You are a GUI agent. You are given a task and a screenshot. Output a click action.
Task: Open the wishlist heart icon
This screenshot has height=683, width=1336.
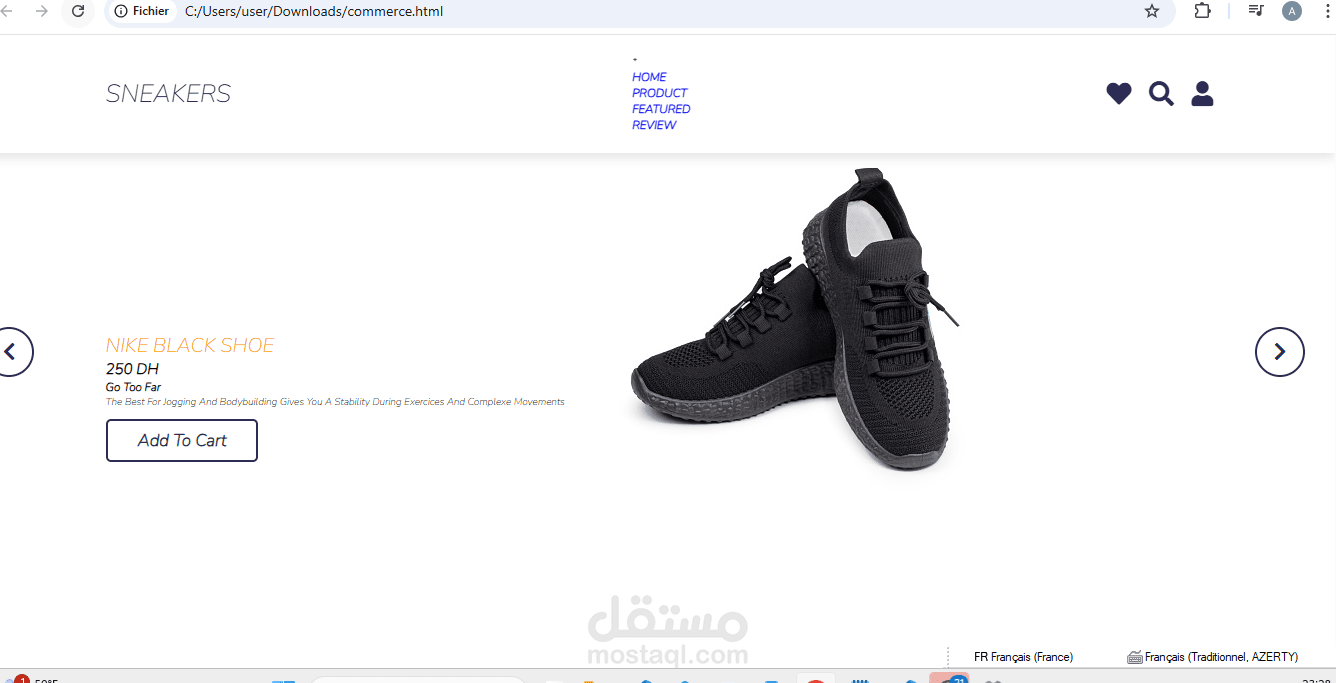(x=1119, y=94)
